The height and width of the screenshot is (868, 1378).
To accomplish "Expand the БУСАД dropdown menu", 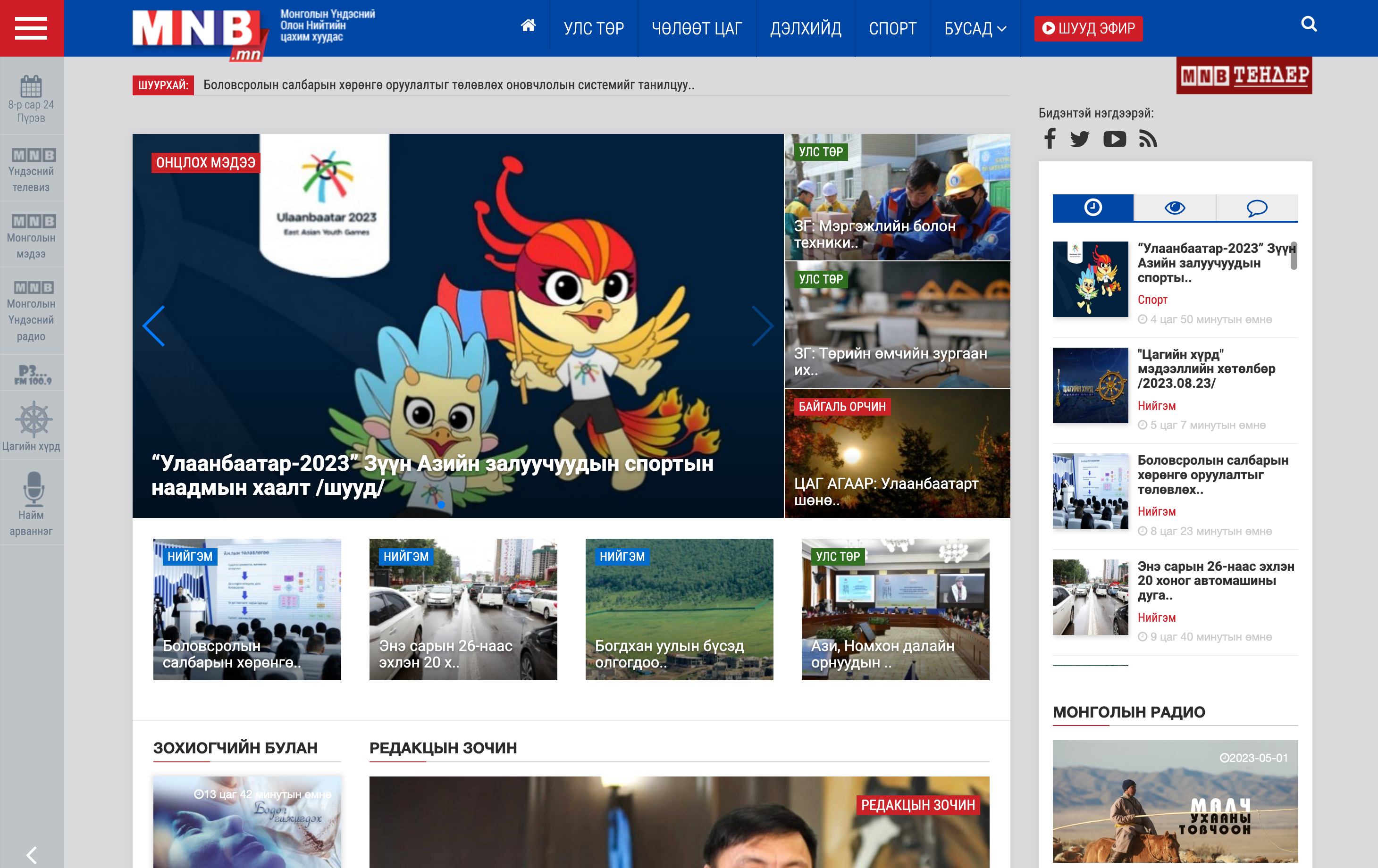I will tap(975, 28).
